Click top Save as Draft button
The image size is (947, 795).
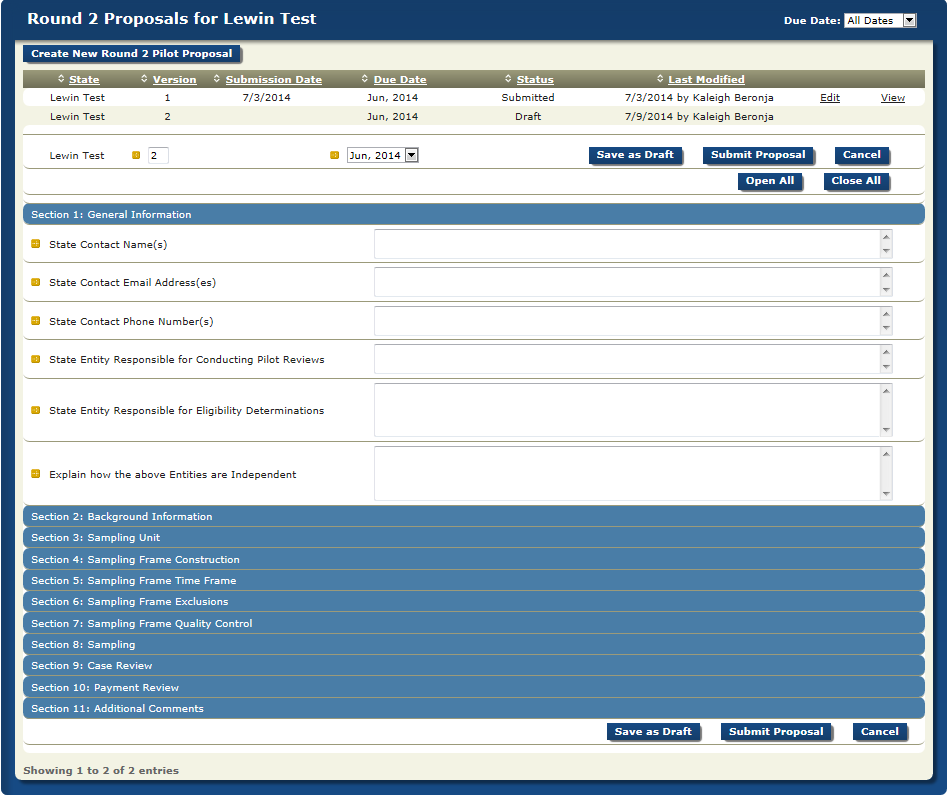coord(635,155)
